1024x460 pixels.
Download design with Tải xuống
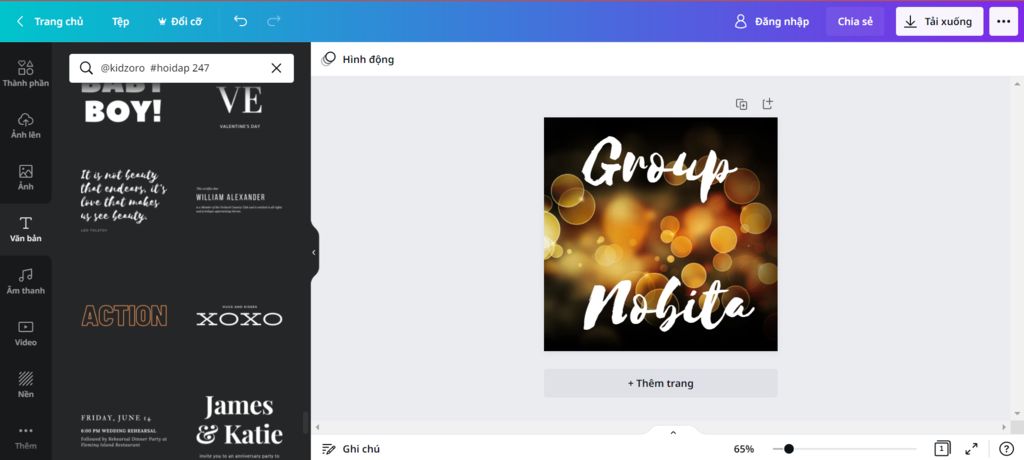pyautogui.click(x=939, y=22)
